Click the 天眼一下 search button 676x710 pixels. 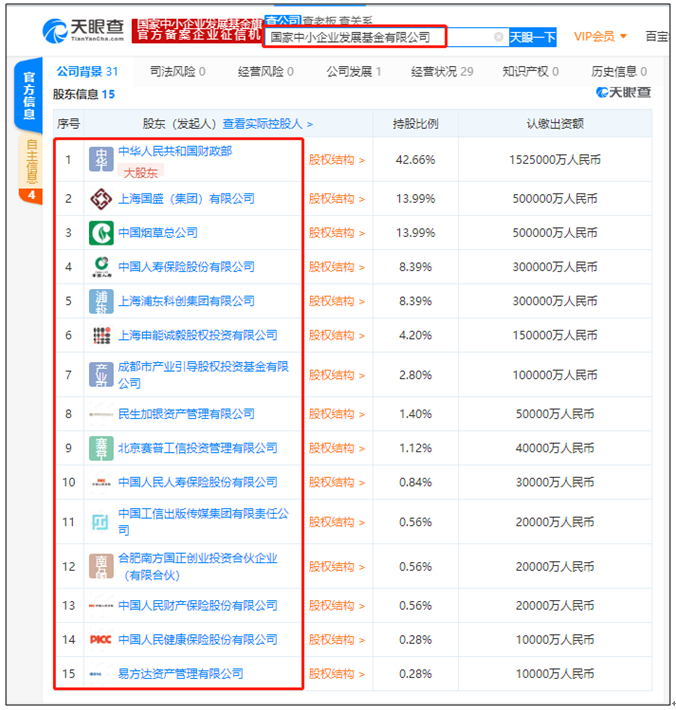[x=532, y=37]
